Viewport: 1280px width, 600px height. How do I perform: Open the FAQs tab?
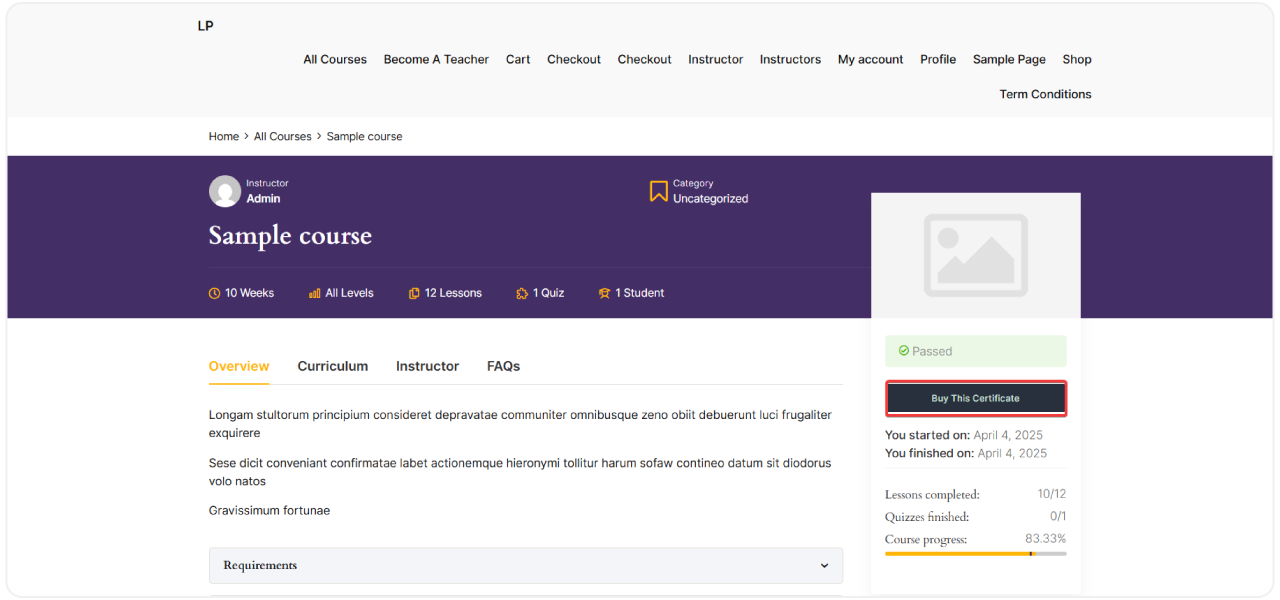click(x=503, y=366)
